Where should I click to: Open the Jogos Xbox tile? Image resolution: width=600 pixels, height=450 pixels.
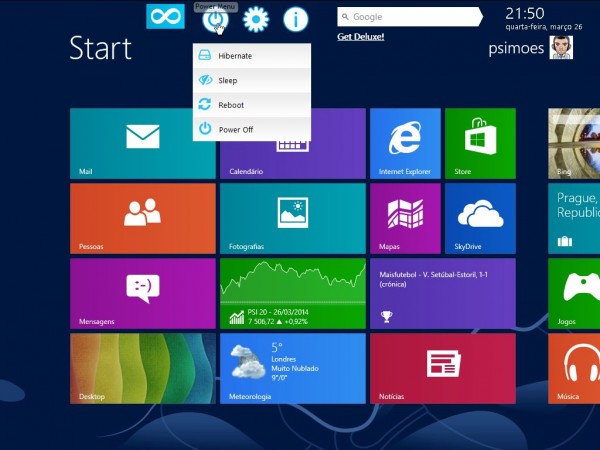point(574,293)
